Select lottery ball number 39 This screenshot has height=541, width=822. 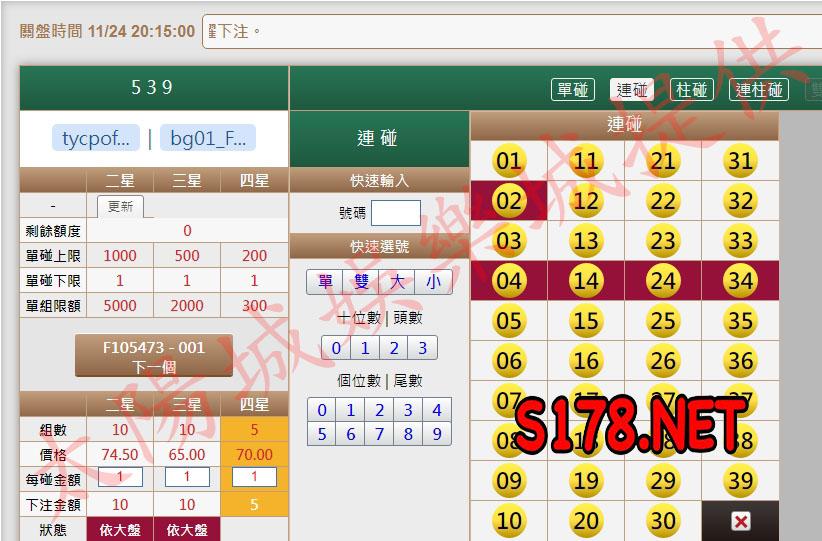(x=740, y=481)
